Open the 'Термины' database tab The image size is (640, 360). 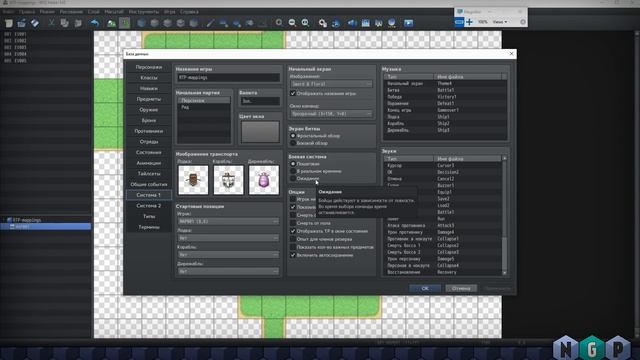[149, 227]
